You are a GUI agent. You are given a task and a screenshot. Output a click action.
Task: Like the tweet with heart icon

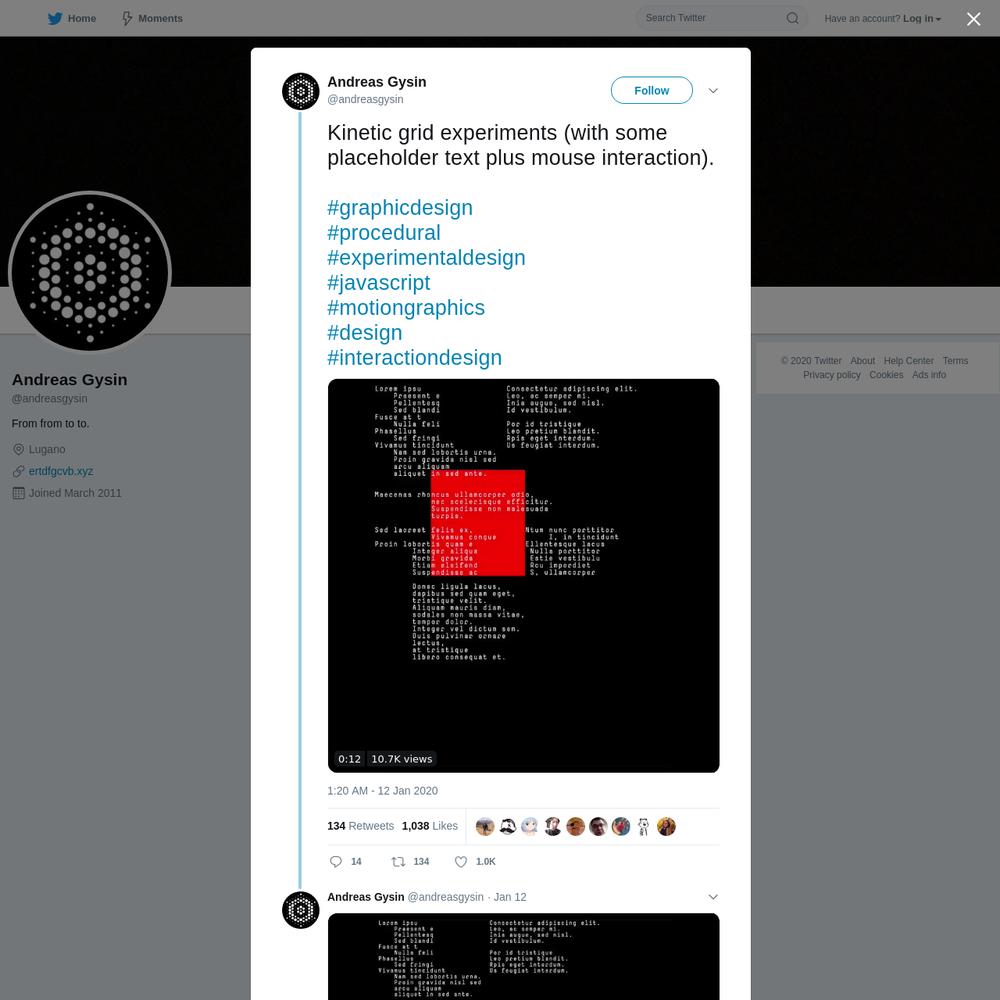tap(461, 862)
